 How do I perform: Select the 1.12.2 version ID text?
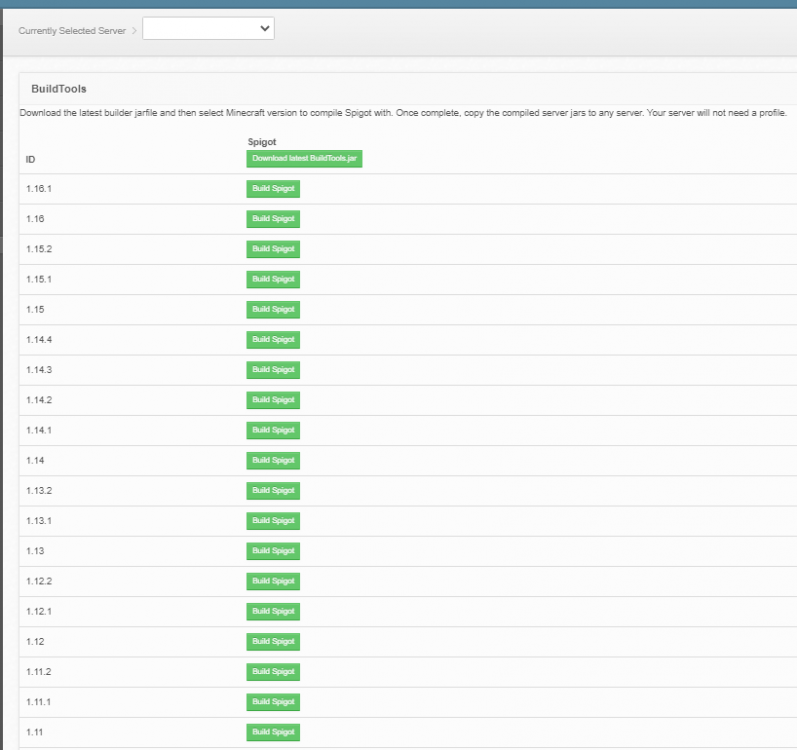click(39, 581)
